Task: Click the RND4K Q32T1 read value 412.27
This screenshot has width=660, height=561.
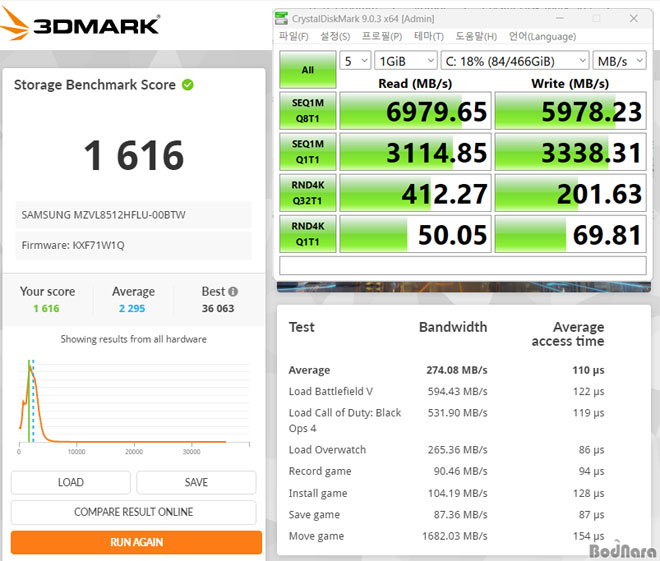Action: [415, 193]
